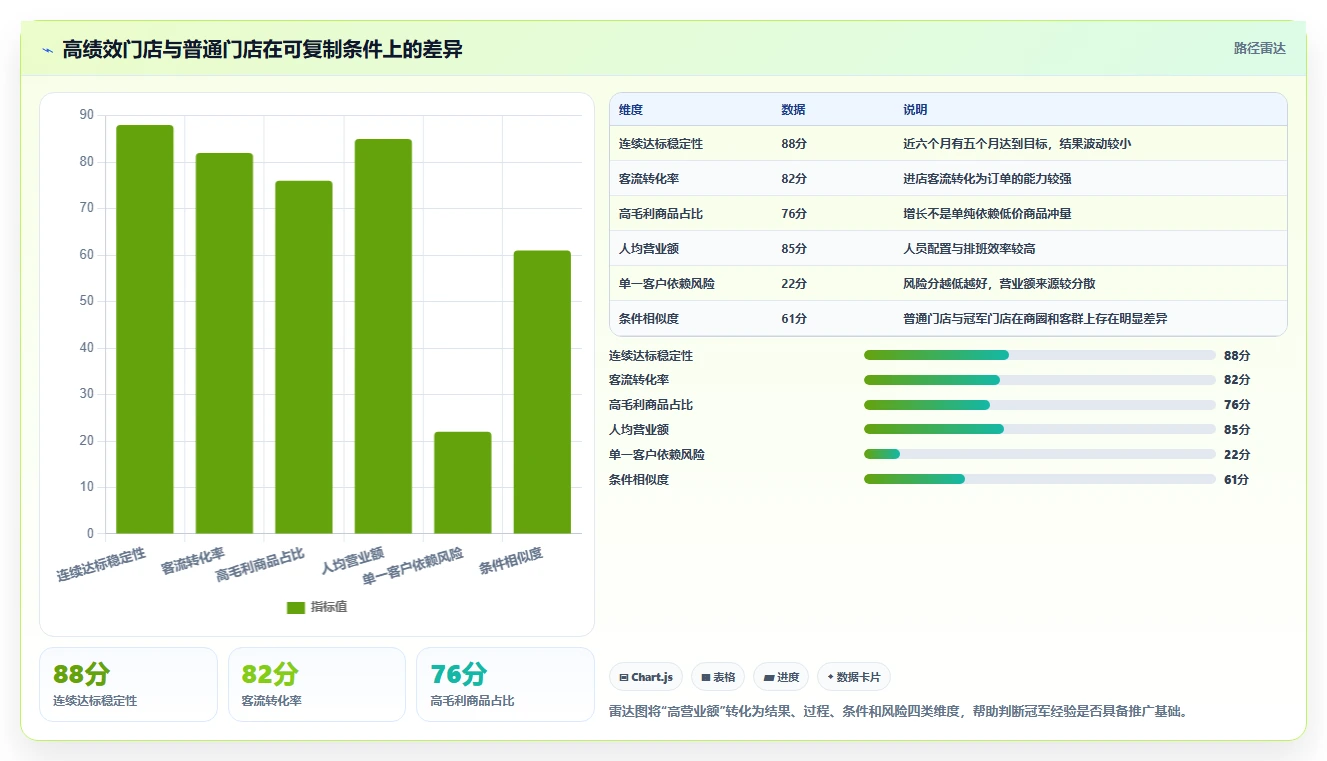This screenshot has width=1327, height=761.
Task: Click the page title 高绩效门店与普通门店
Action: coord(262,49)
